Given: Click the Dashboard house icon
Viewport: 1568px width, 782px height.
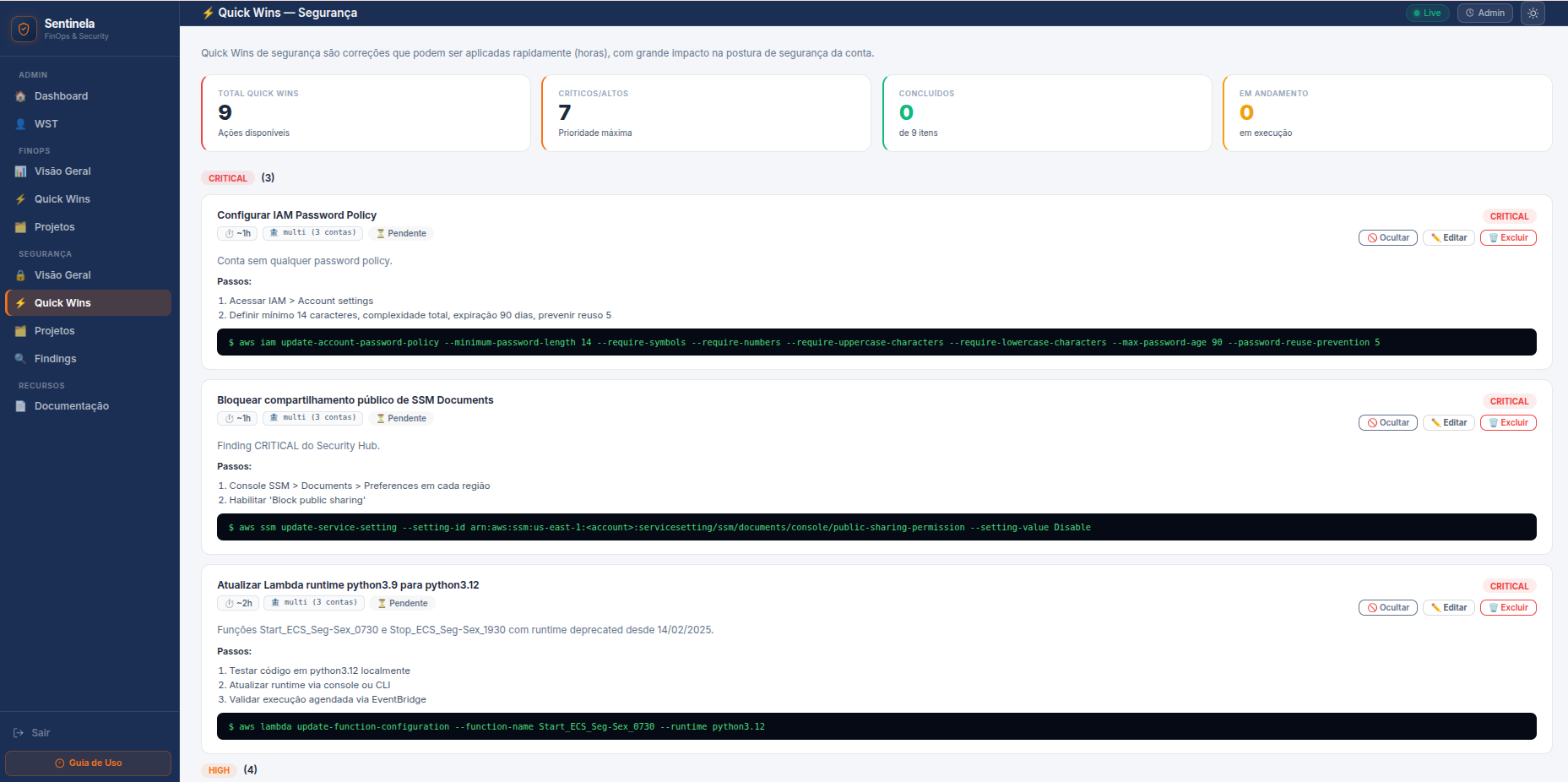Looking at the screenshot, I should [x=20, y=96].
